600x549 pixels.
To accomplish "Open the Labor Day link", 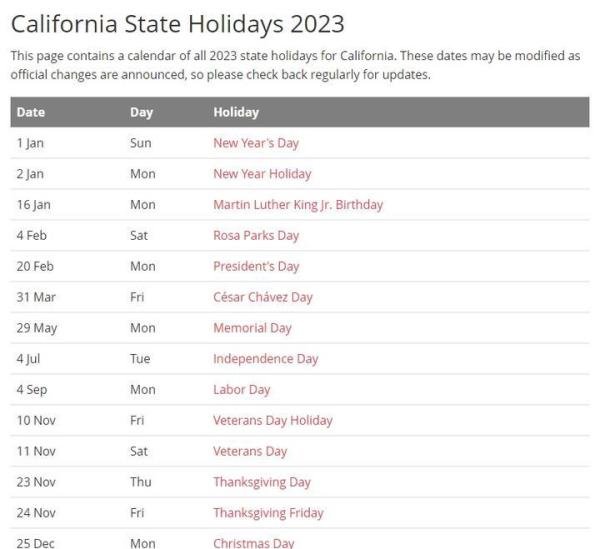I will (241, 389).
